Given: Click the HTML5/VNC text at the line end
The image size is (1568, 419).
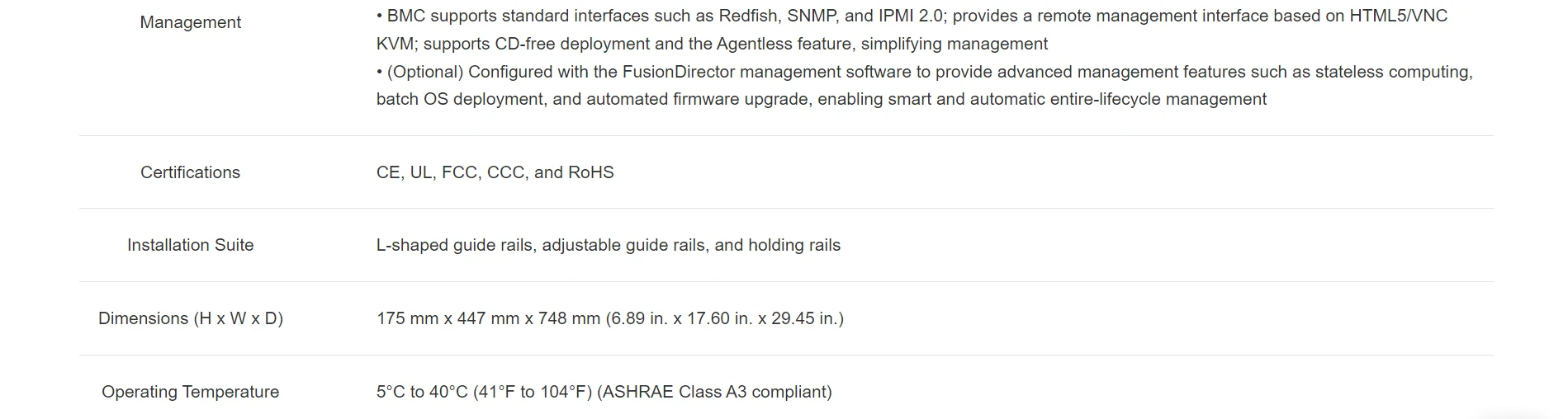Looking at the screenshot, I should pyautogui.click(x=1398, y=16).
